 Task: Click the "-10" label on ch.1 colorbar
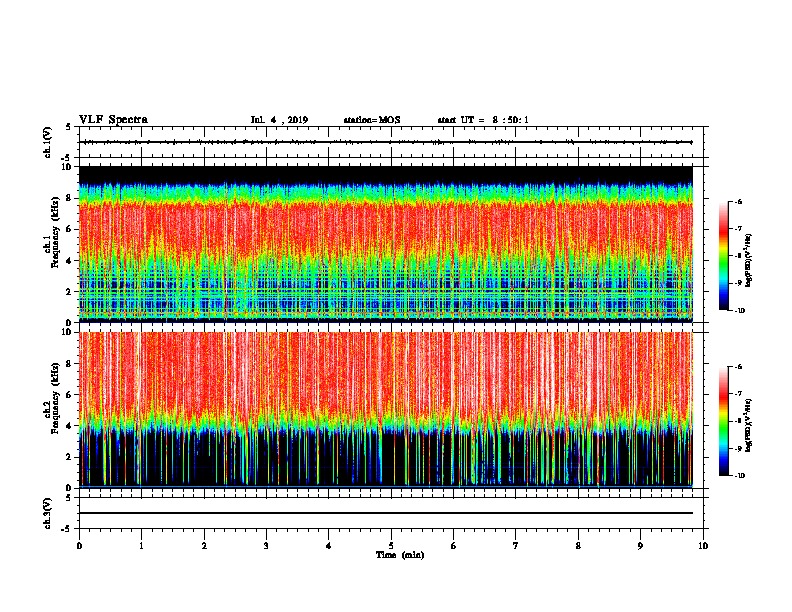pos(740,311)
